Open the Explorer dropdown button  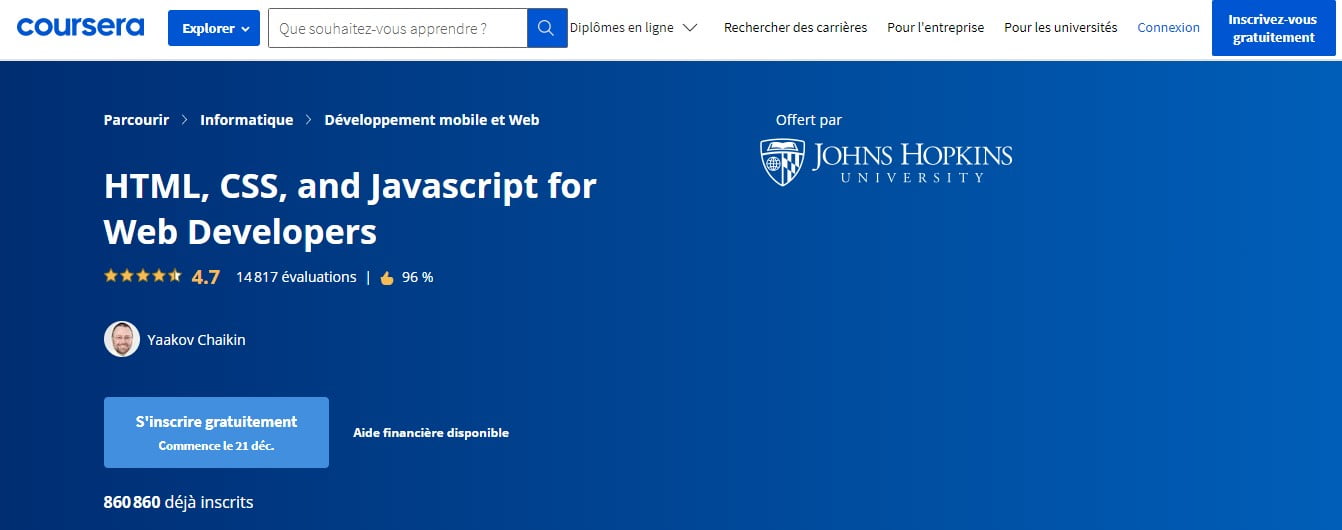click(x=214, y=28)
